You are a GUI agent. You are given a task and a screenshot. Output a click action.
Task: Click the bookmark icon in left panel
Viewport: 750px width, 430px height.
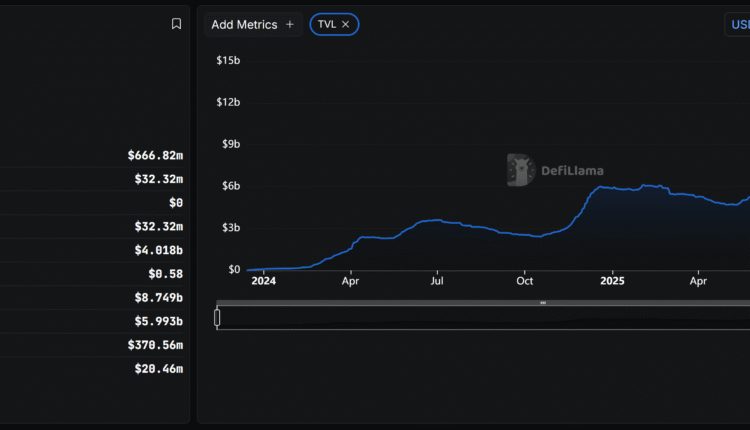176,24
